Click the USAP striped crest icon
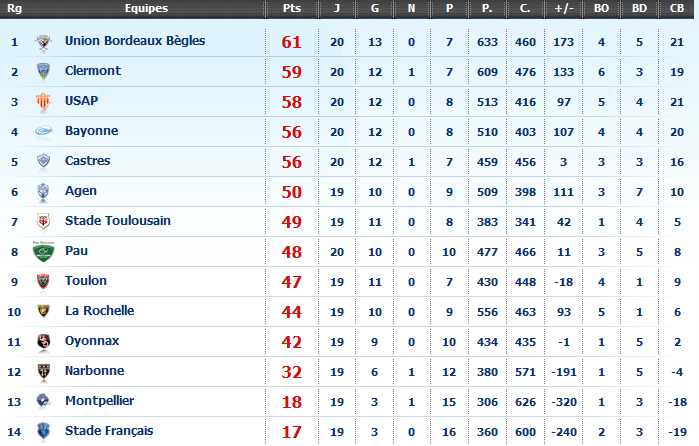Viewport: 699px width, 446px height. [x=43, y=103]
